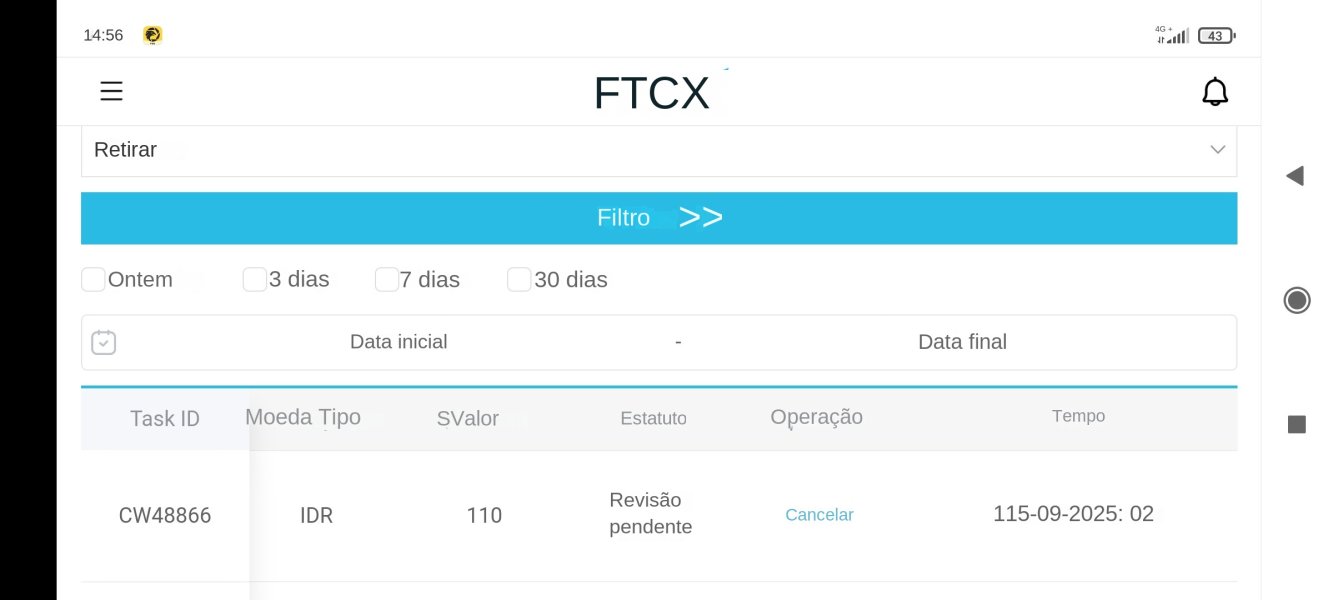Toggle the 7 dias checkbox
Image resolution: width=1333 pixels, height=600 pixels.
tap(386, 279)
